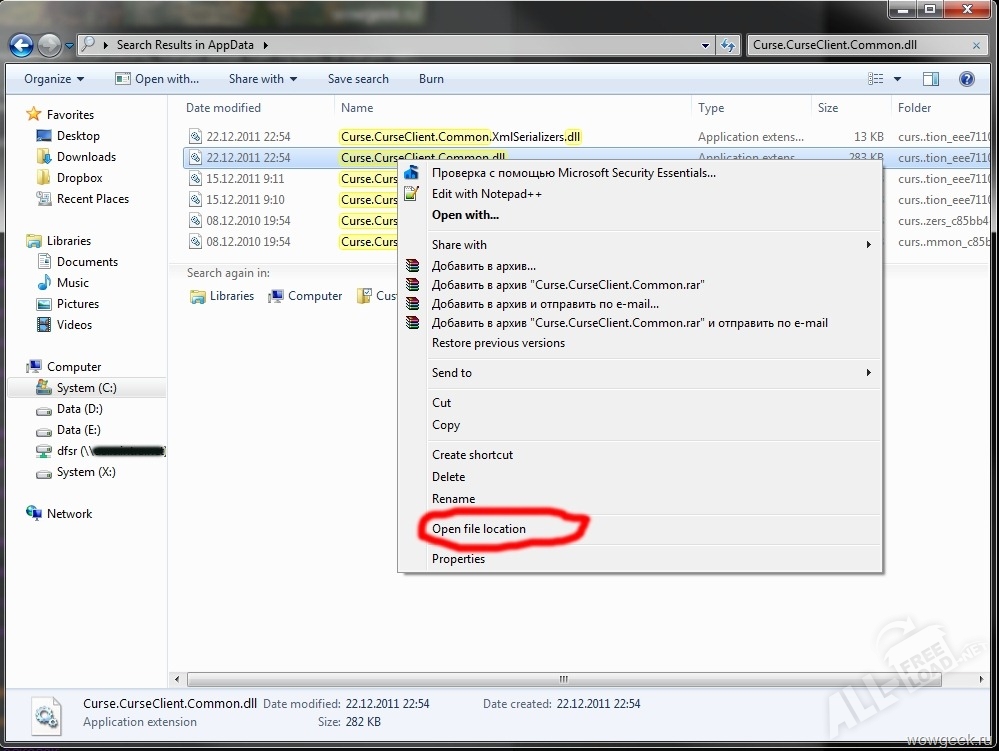Expand the change view options dropdown arrow
This screenshot has width=999, height=751.
pyautogui.click(x=897, y=79)
